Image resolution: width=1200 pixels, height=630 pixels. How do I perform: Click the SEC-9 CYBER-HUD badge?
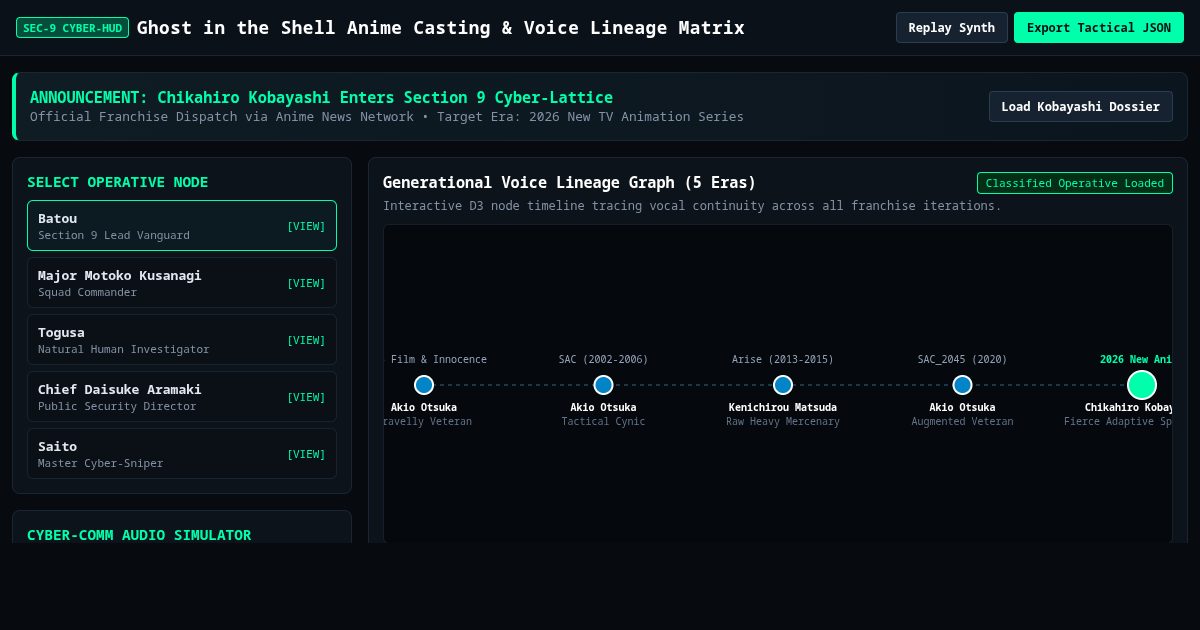click(72, 28)
